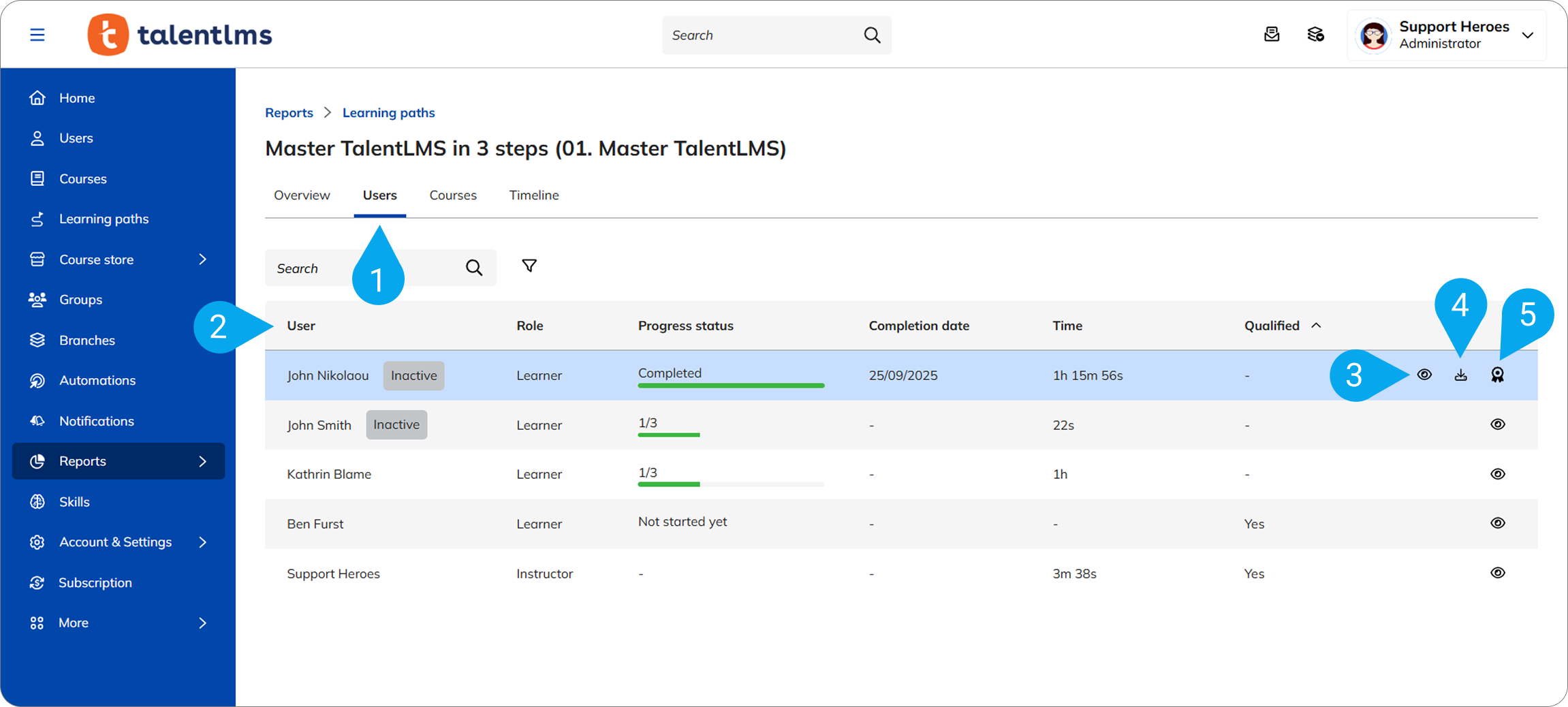Click the magnifier in the top search bar
This screenshot has width=1568, height=707.
point(872,35)
